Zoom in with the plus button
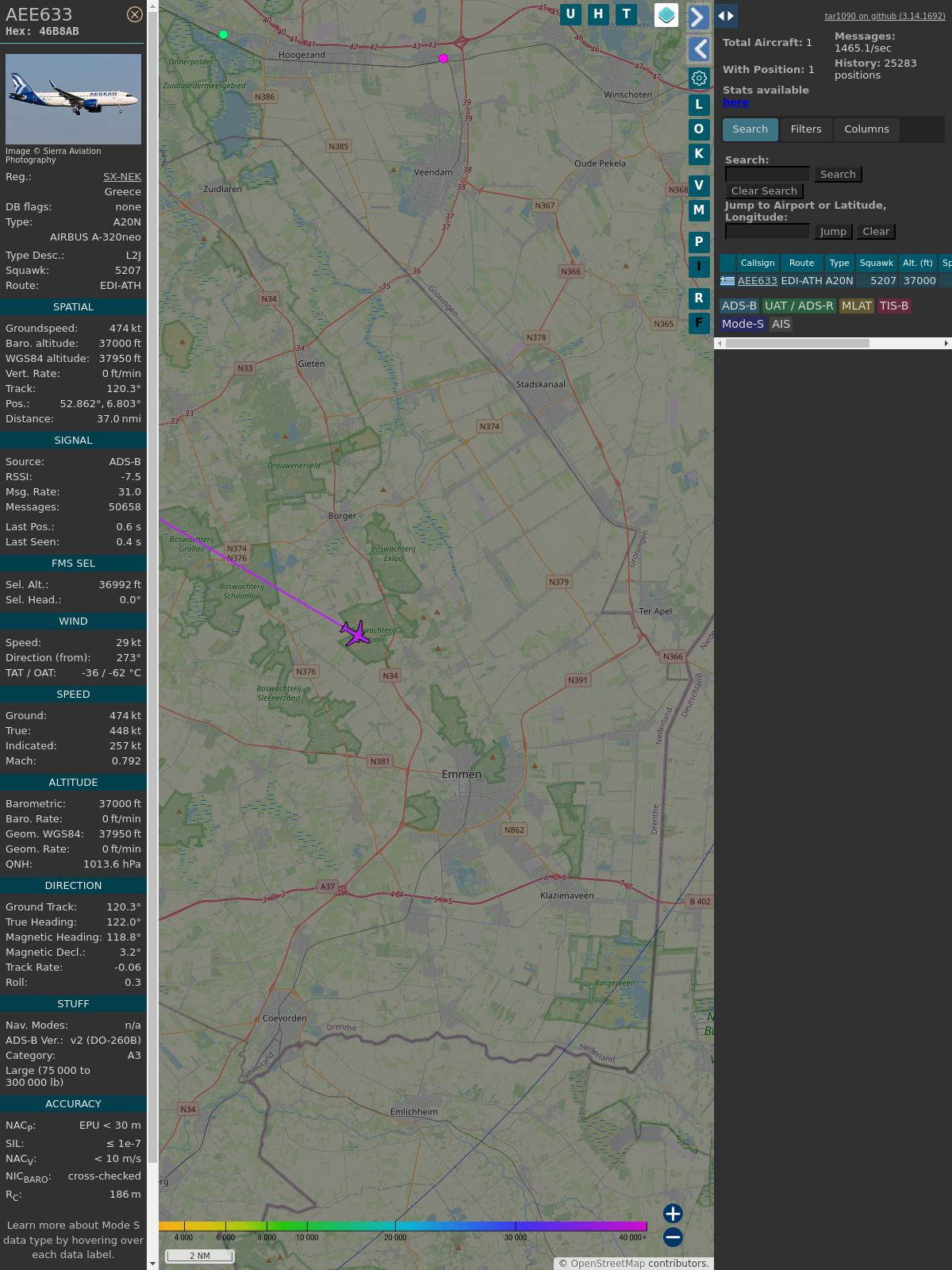 pyautogui.click(x=673, y=1213)
